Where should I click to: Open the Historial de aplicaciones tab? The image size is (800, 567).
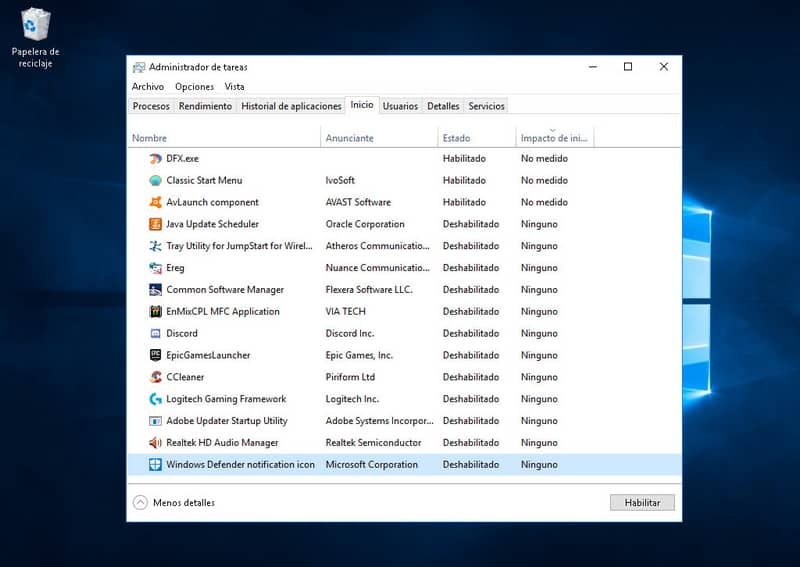[291, 106]
